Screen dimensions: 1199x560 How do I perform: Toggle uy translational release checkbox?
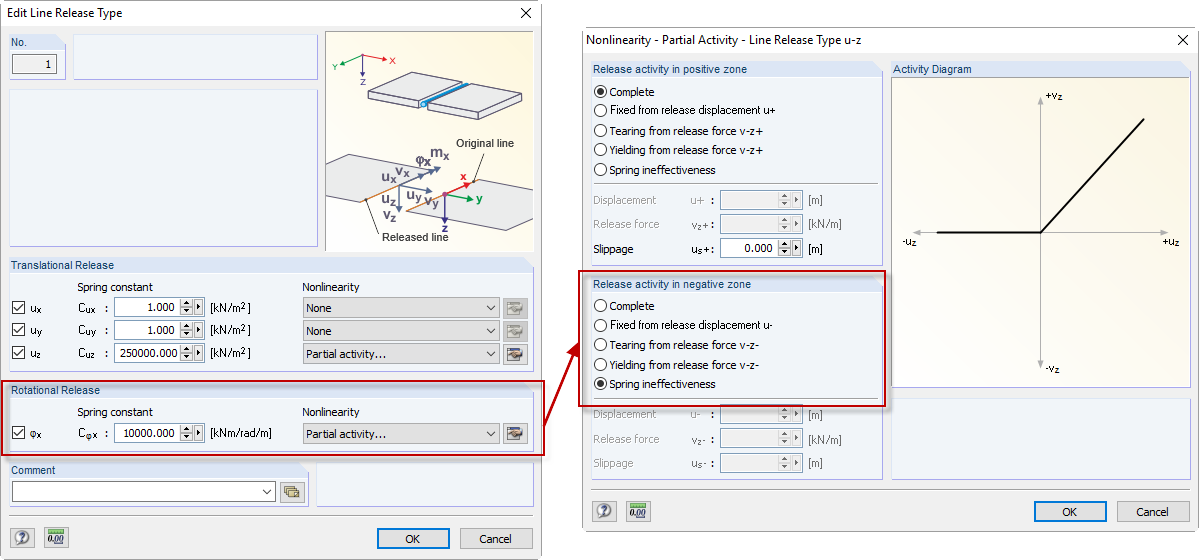(x=19, y=331)
